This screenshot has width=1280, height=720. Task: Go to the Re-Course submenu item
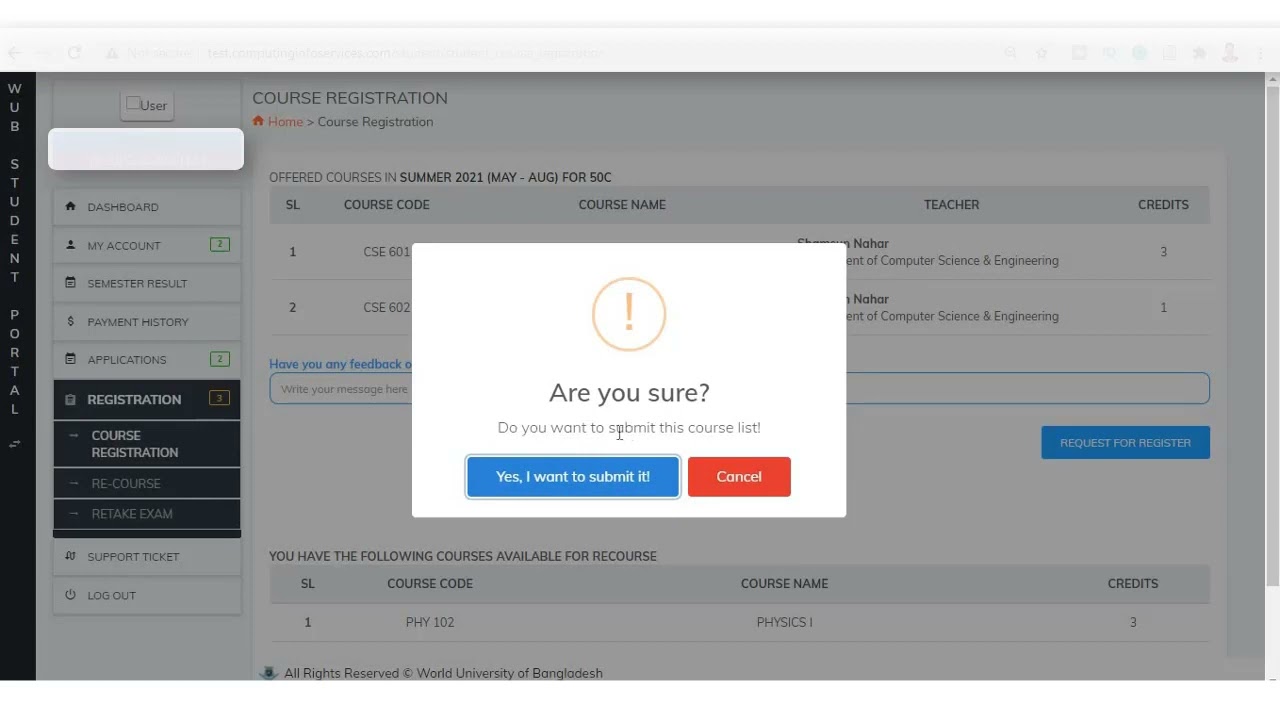(147, 483)
